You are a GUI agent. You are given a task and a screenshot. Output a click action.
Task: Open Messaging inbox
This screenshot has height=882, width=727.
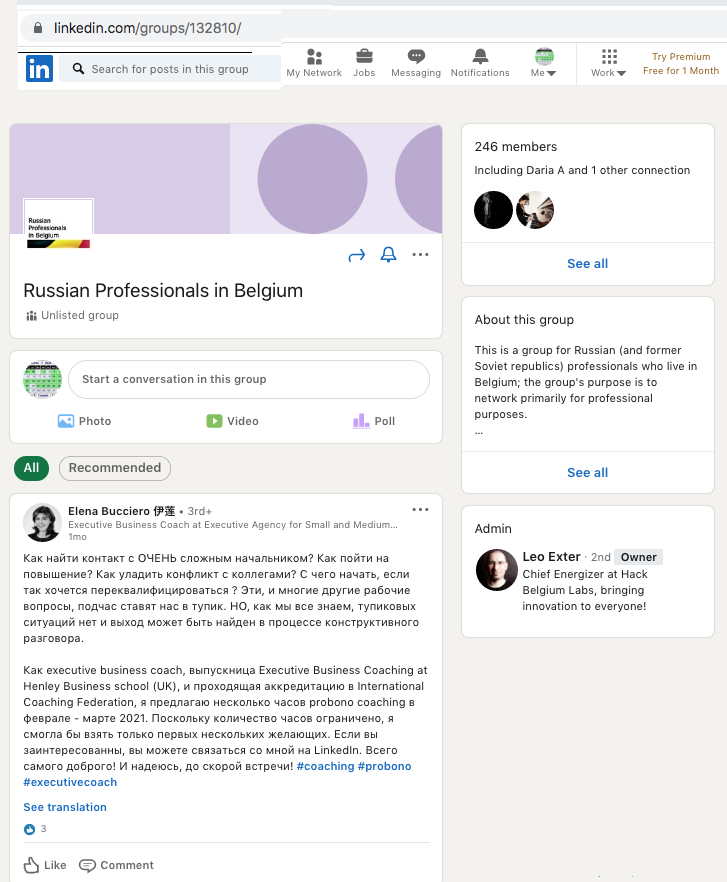(416, 63)
